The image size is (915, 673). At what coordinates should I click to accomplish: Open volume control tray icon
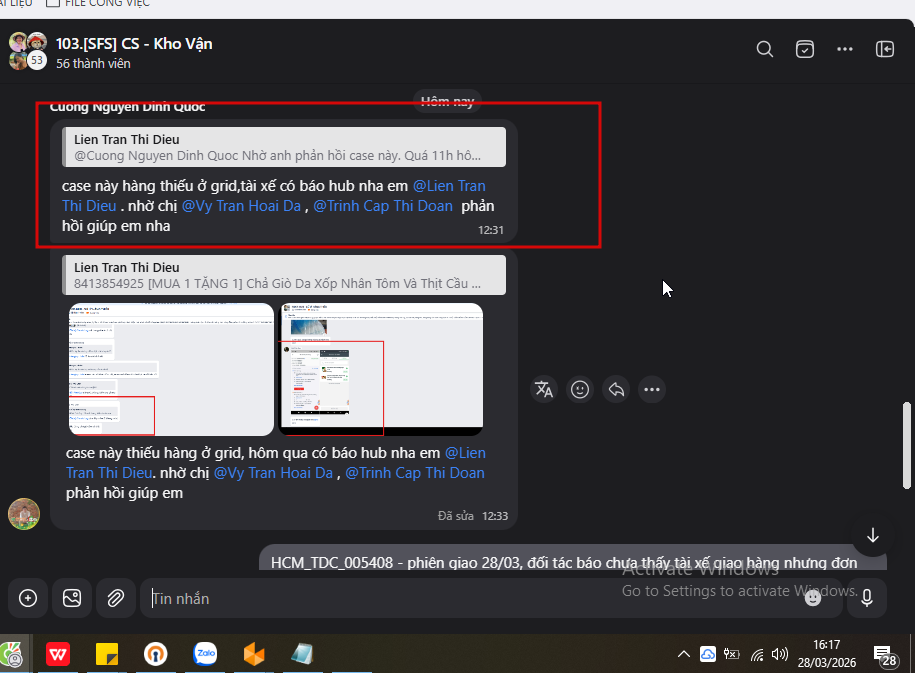(x=780, y=654)
